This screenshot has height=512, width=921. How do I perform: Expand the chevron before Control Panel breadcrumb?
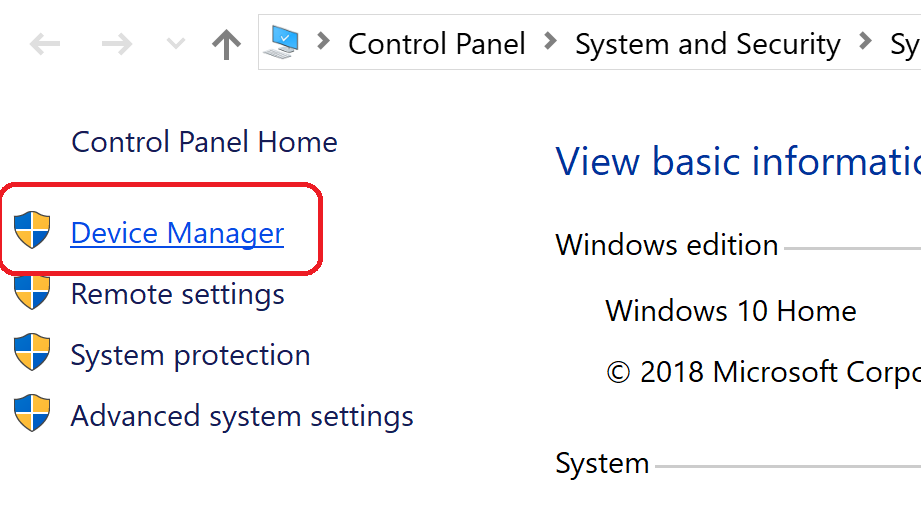pyautogui.click(x=322, y=42)
